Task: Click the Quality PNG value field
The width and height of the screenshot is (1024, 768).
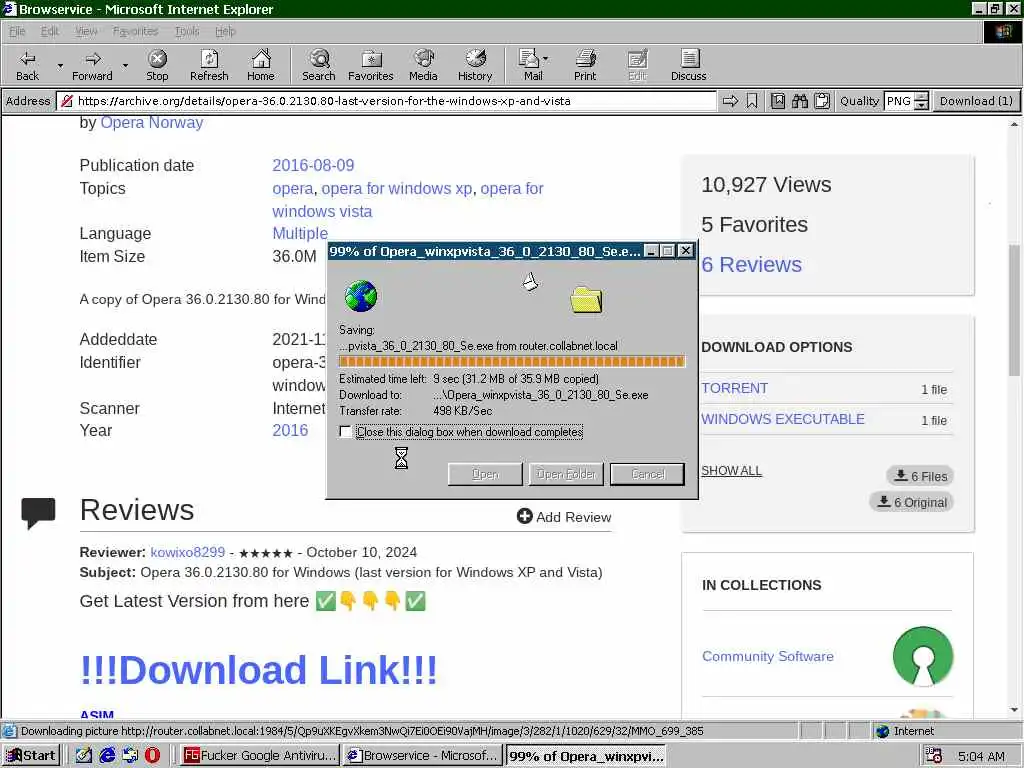Action: click(x=899, y=101)
